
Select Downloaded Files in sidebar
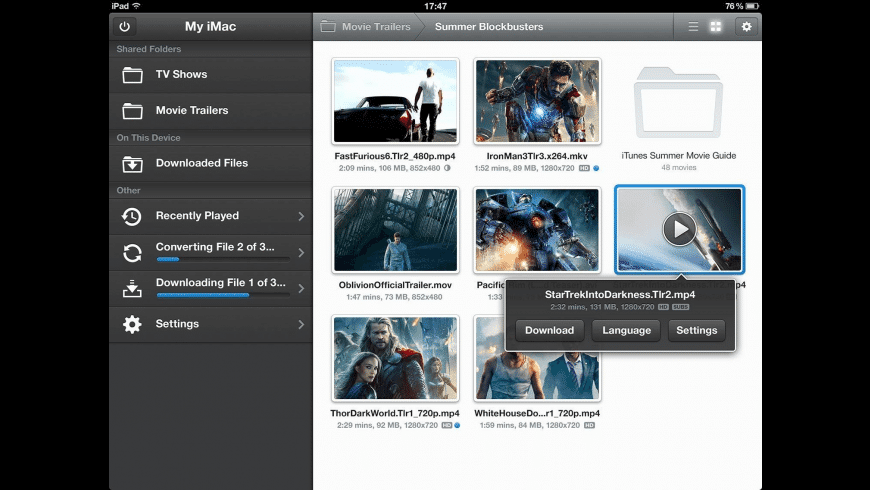[211, 164]
